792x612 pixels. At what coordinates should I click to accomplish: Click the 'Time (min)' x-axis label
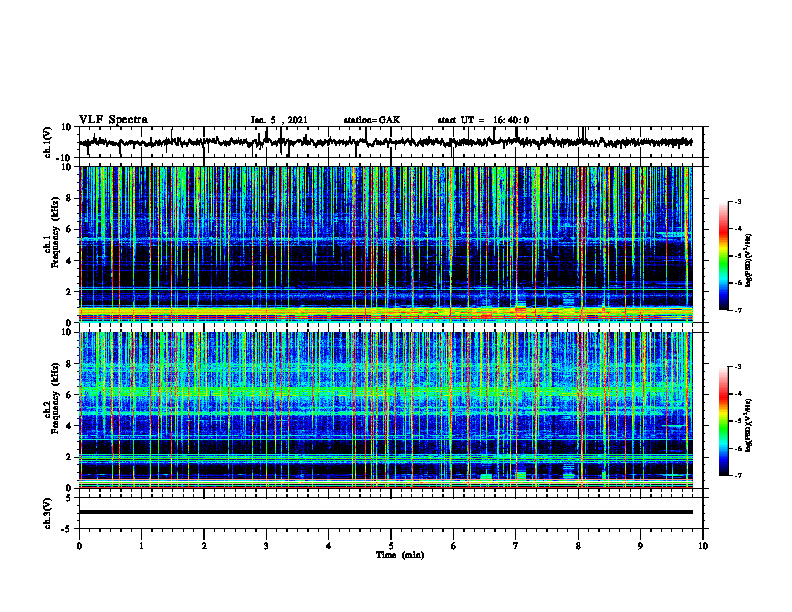point(400,555)
